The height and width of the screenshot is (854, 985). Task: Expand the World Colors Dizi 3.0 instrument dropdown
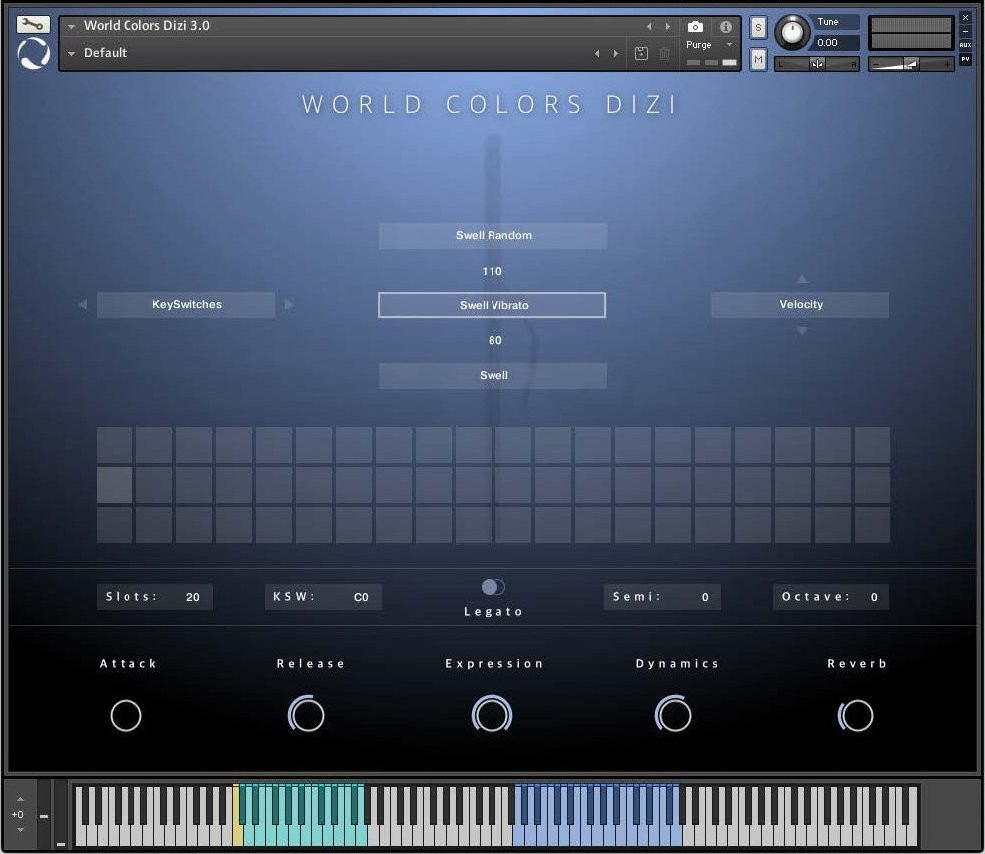[72, 26]
